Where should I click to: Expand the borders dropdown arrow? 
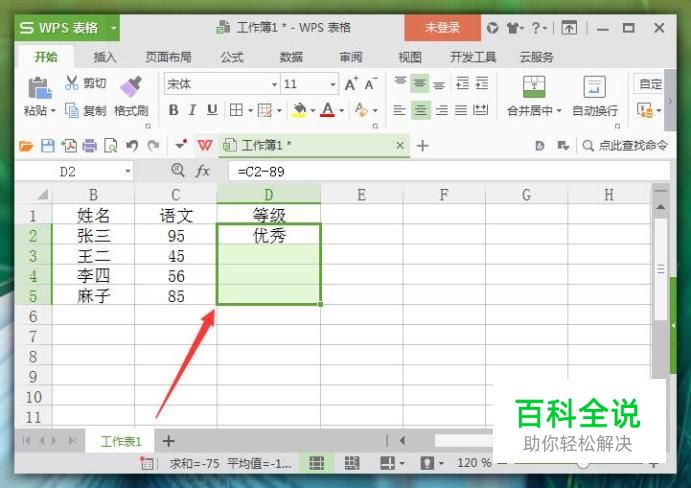250,110
